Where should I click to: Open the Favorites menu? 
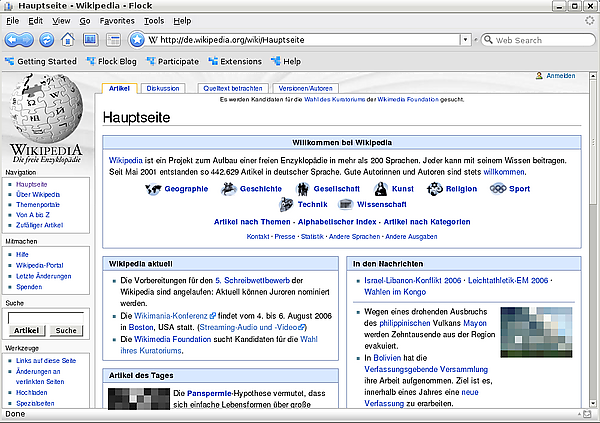click(117, 21)
